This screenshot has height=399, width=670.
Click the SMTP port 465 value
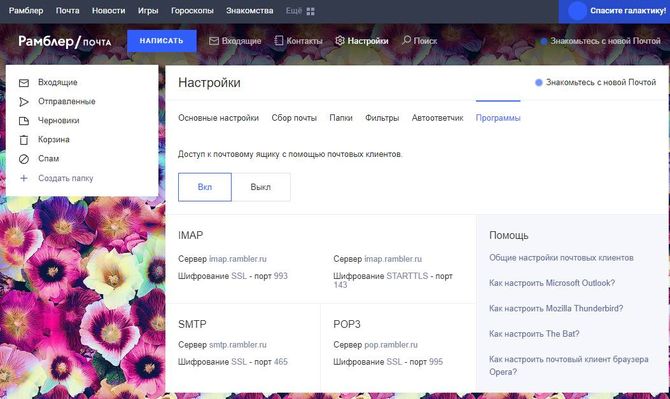click(x=281, y=362)
